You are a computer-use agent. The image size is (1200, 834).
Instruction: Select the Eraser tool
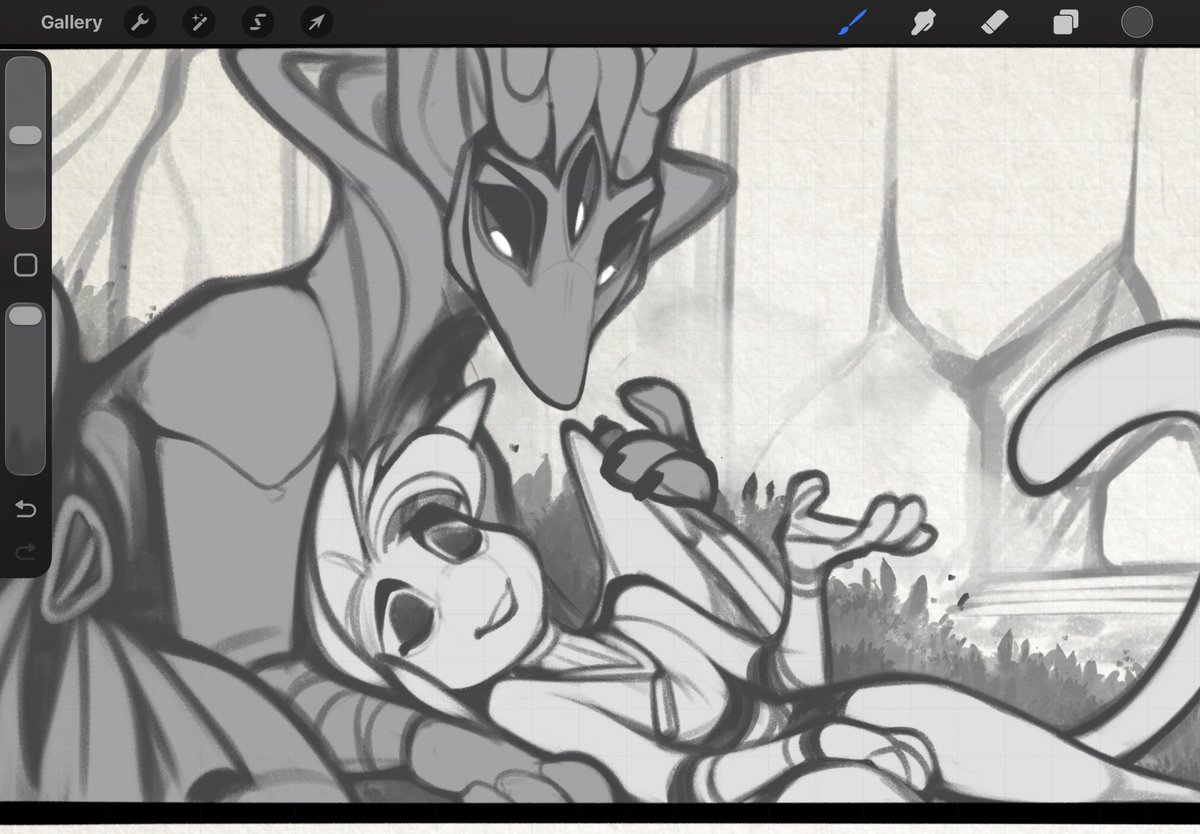coord(994,22)
